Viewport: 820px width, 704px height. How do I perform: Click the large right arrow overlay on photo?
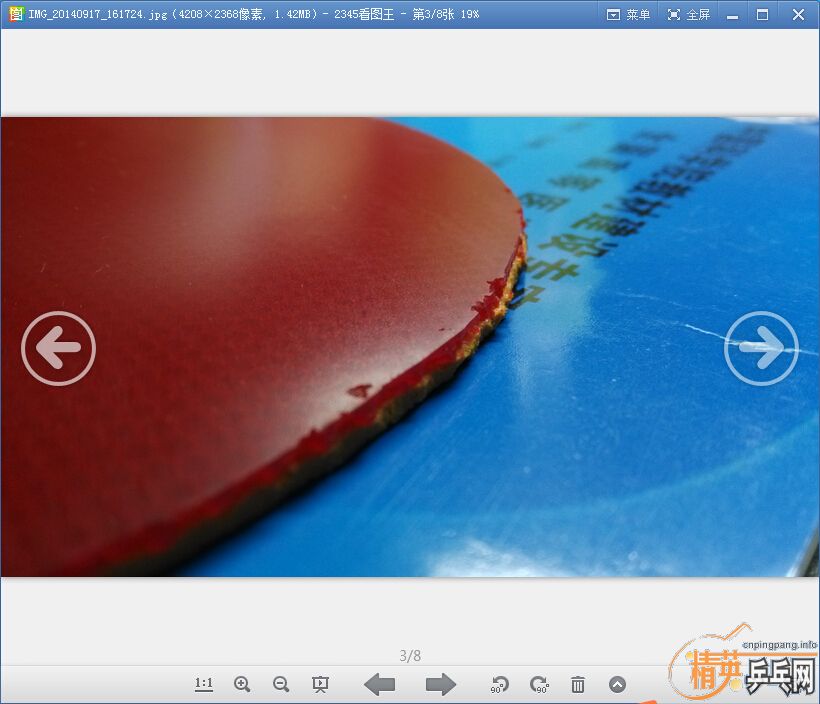(761, 348)
